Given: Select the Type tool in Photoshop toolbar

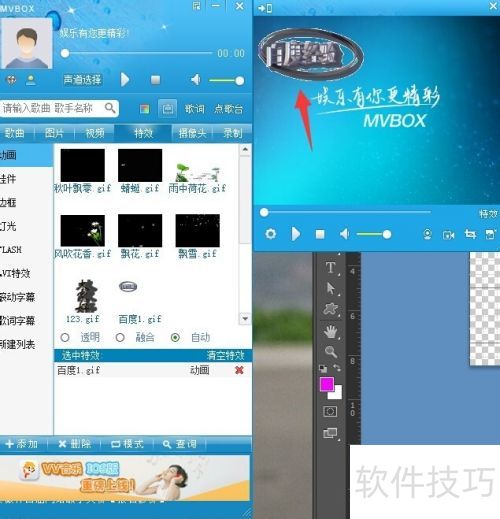Looking at the screenshot, I should pos(331,268).
